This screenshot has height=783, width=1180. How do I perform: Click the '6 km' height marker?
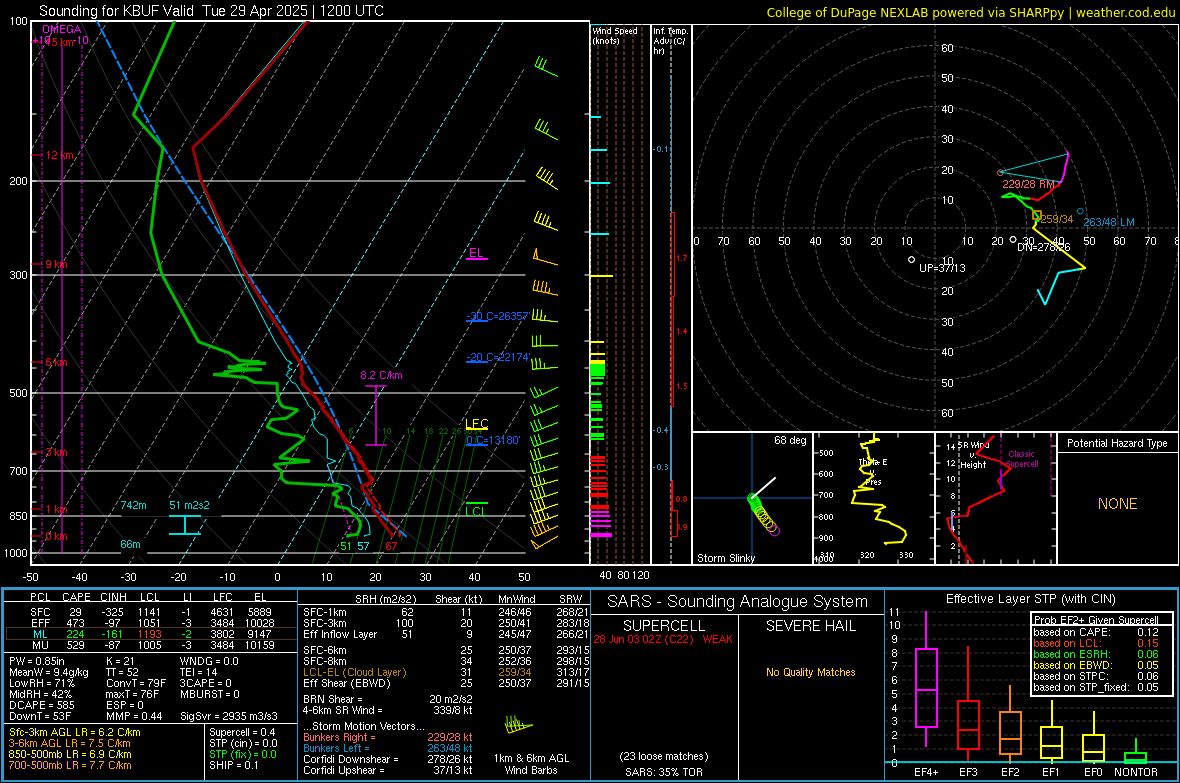[x=56, y=362]
